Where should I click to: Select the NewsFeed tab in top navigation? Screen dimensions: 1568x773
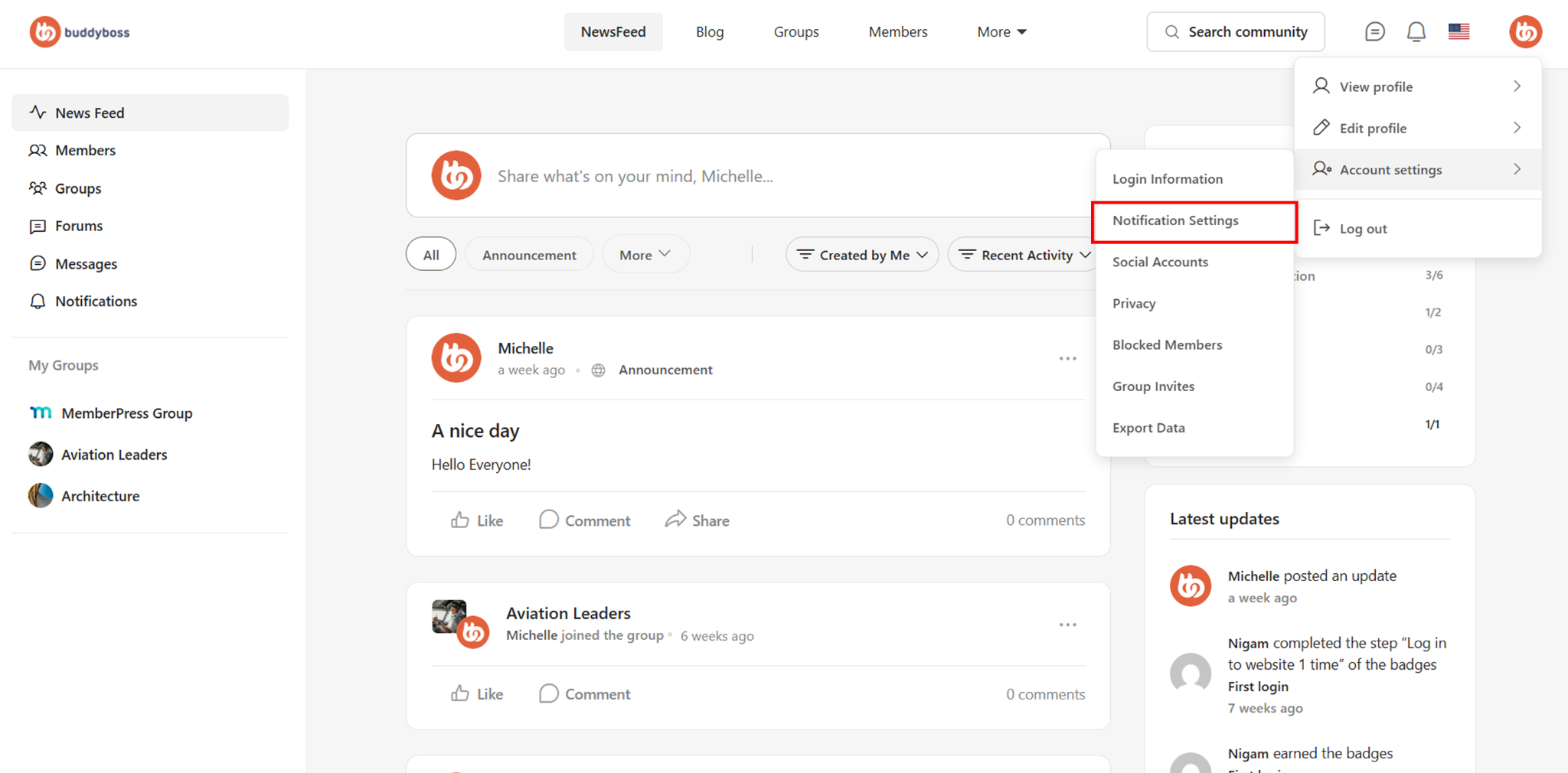pyautogui.click(x=613, y=31)
